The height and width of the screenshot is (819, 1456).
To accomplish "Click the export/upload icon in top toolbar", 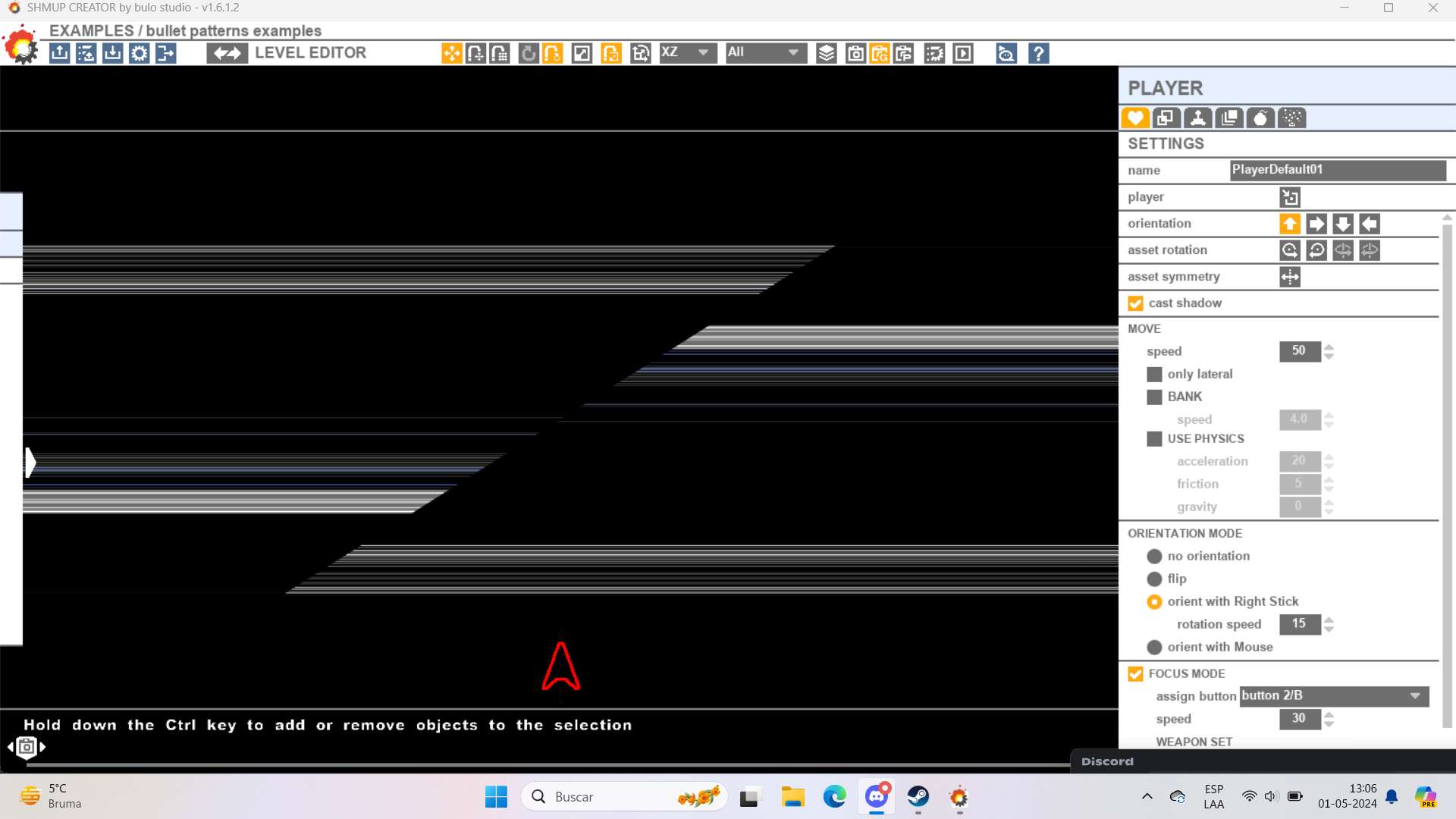I will point(60,53).
